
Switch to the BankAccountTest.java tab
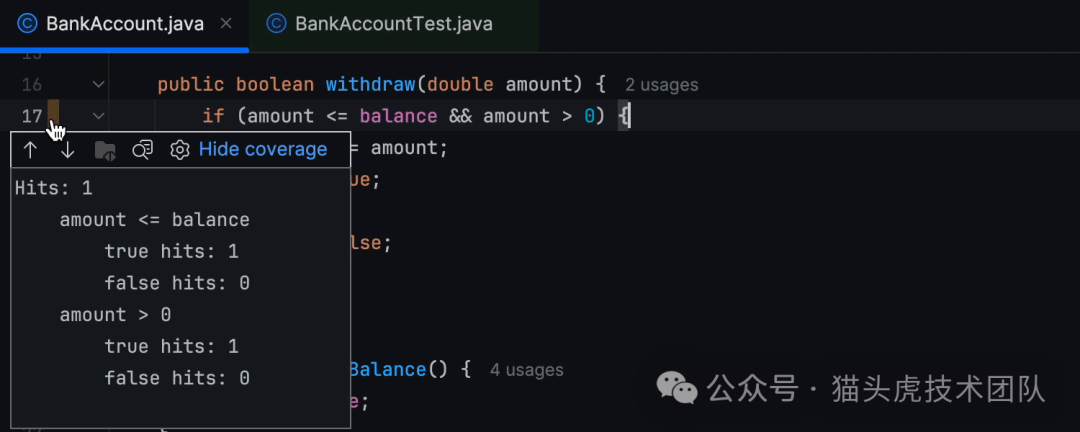point(393,23)
